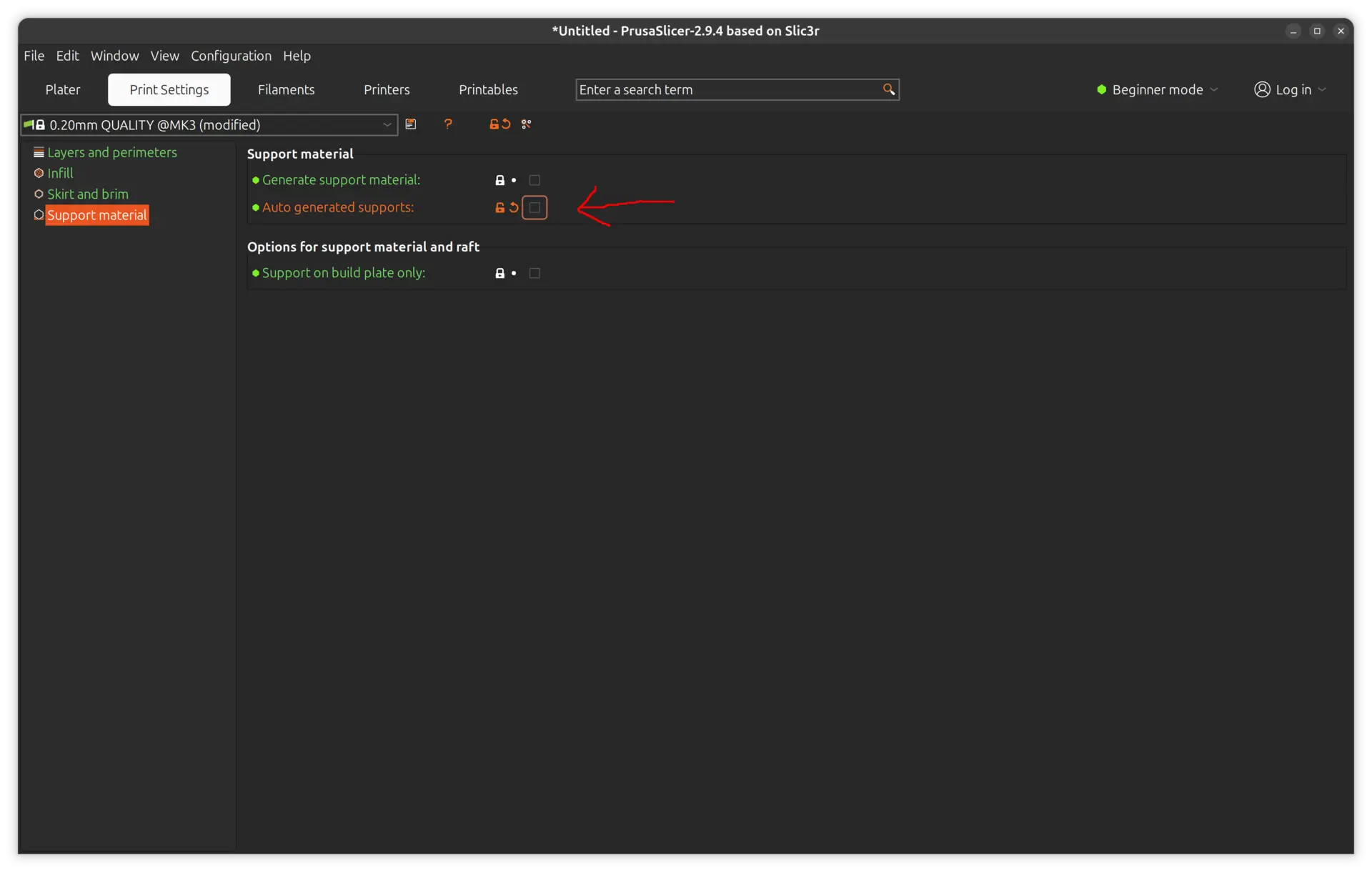Viewport: 1372px width, 872px height.
Task: Open the Configuration menu
Action: 230,56
